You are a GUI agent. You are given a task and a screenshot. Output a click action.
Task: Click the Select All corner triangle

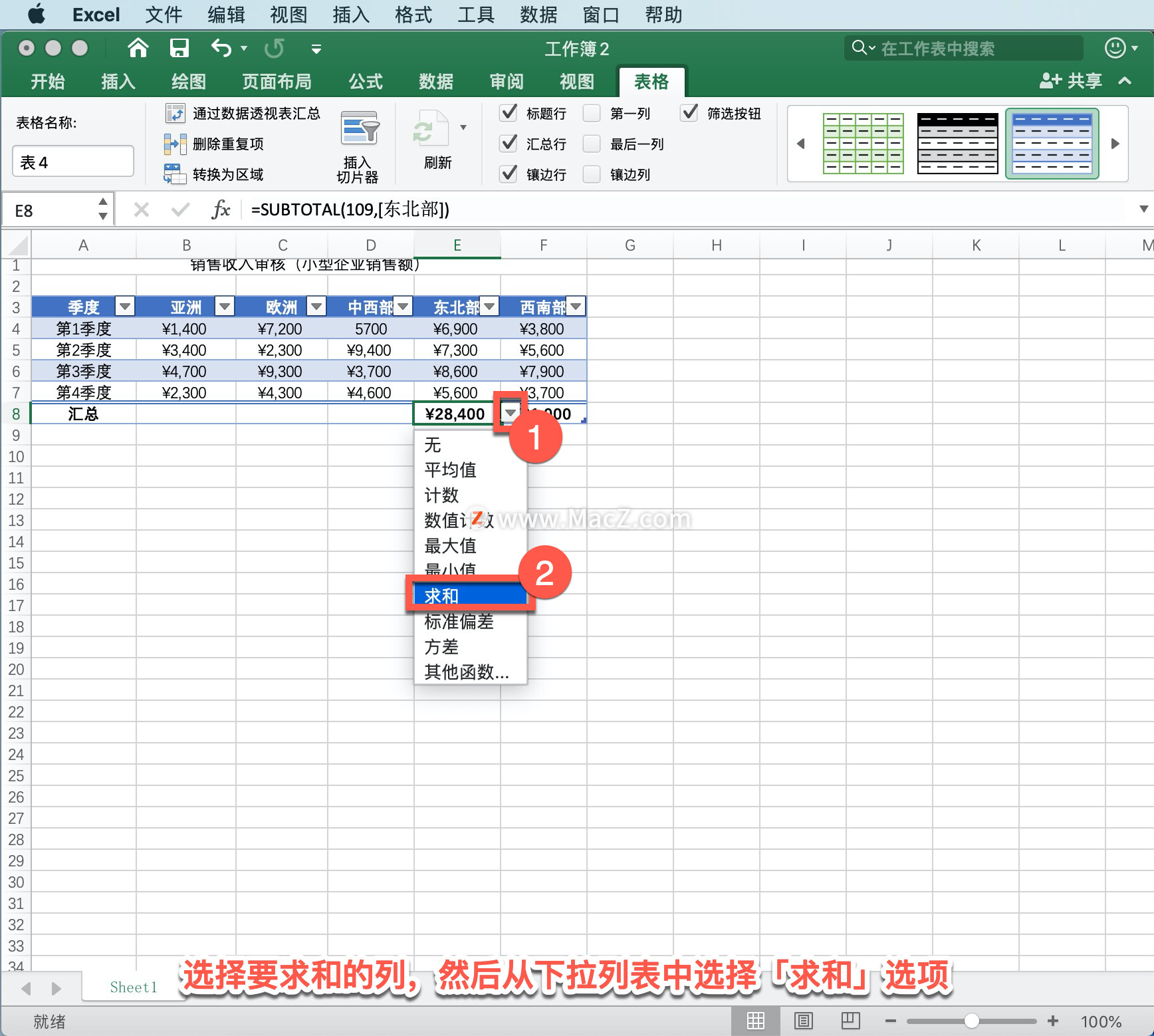pos(19,245)
